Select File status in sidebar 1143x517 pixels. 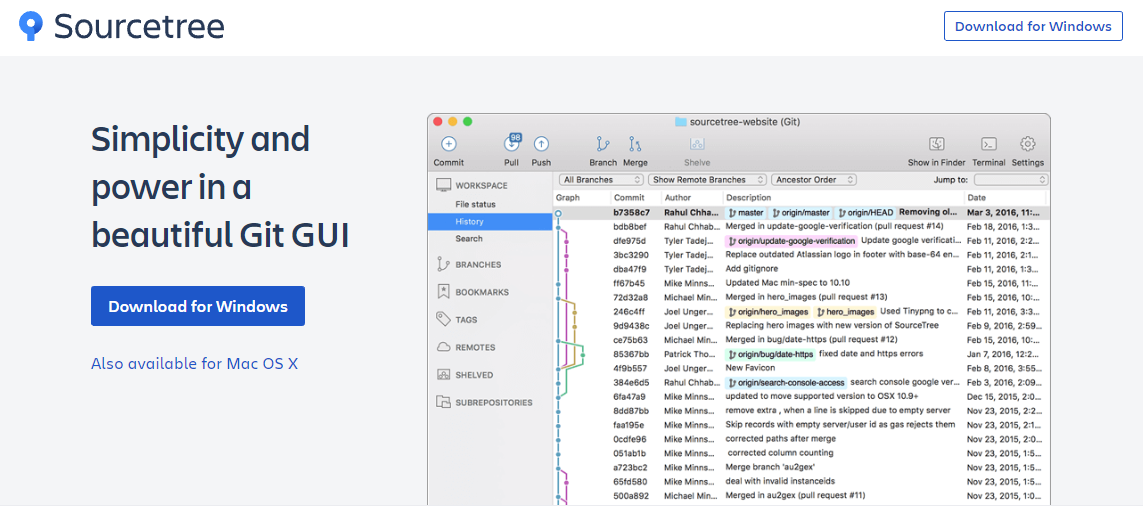(475, 204)
